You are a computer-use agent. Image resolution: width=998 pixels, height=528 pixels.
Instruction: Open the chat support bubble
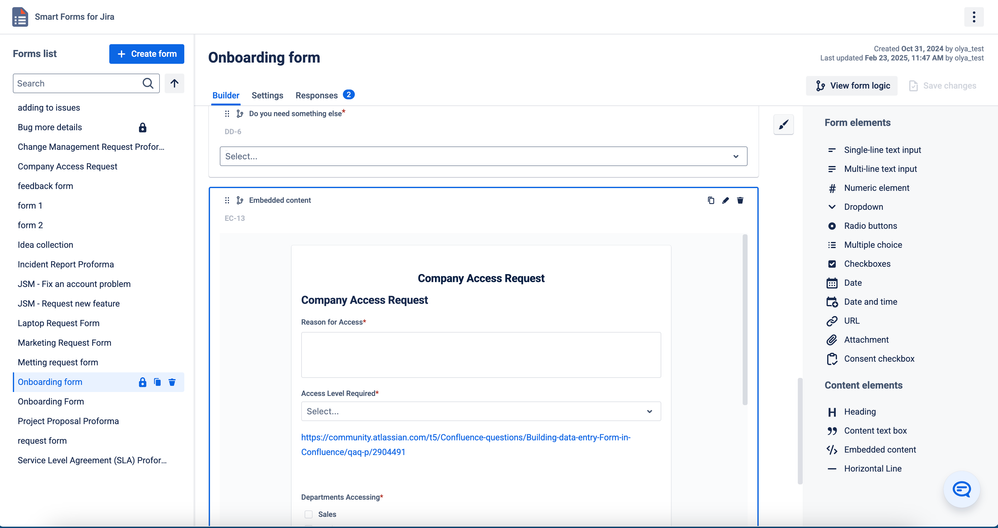point(962,489)
